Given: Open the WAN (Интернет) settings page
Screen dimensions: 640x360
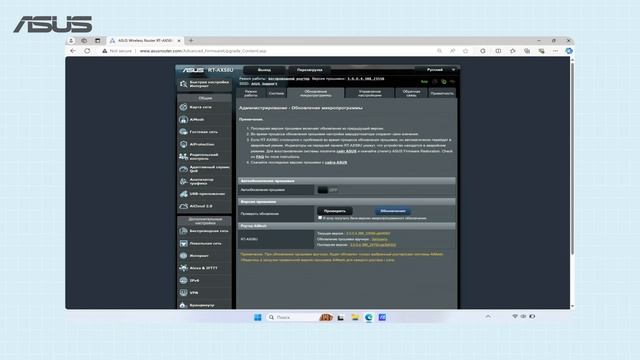Looking at the screenshot, I should point(204,256).
